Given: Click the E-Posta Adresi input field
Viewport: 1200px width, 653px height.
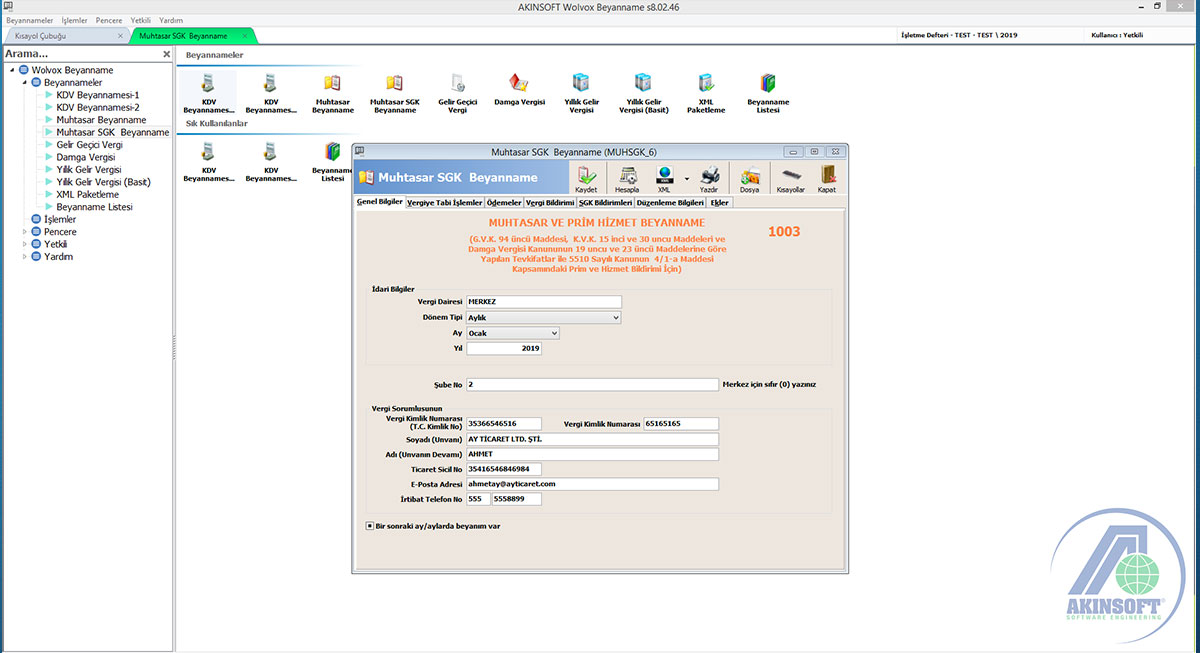Looking at the screenshot, I should [592, 484].
